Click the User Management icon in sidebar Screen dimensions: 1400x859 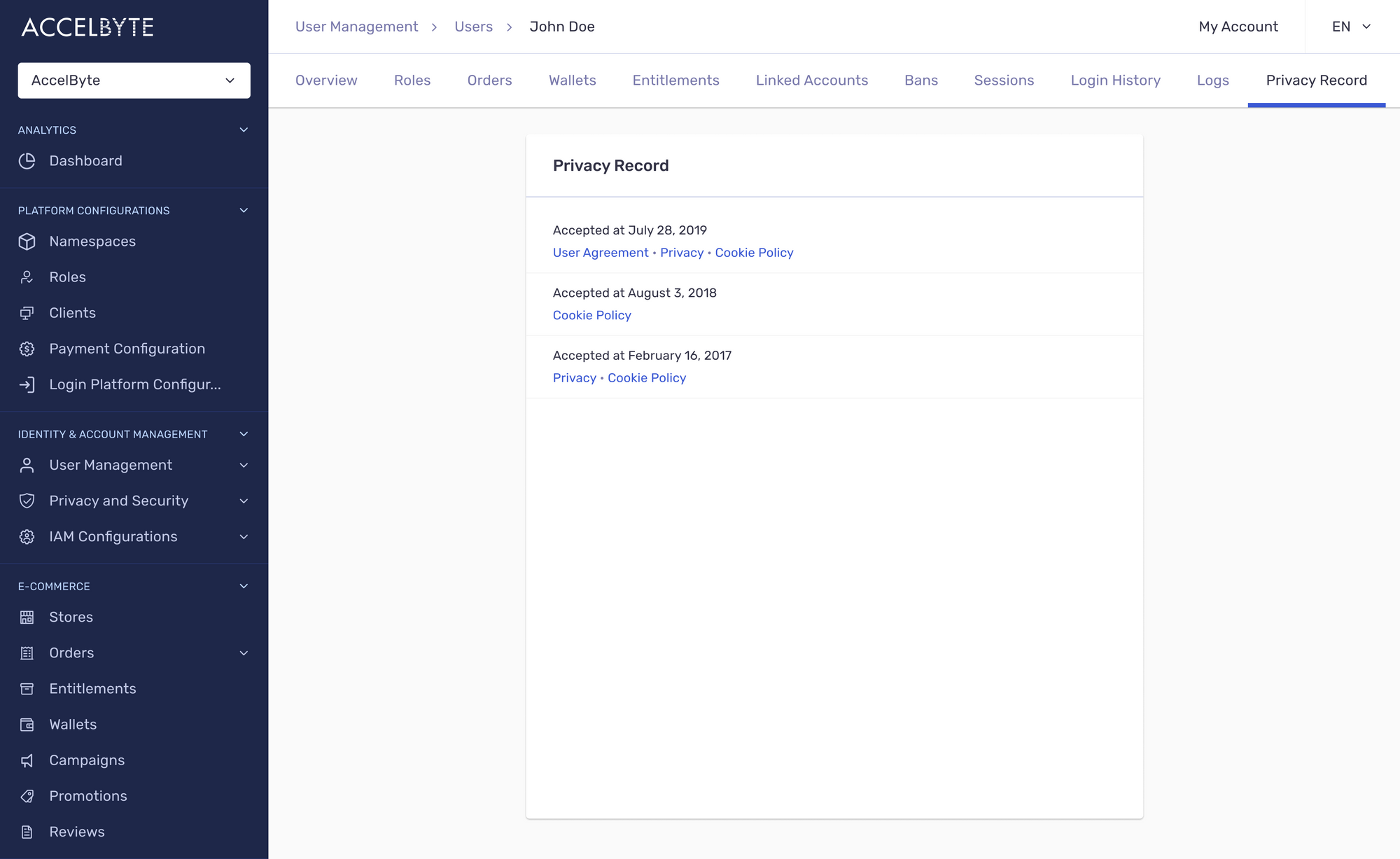click(28, 464)
